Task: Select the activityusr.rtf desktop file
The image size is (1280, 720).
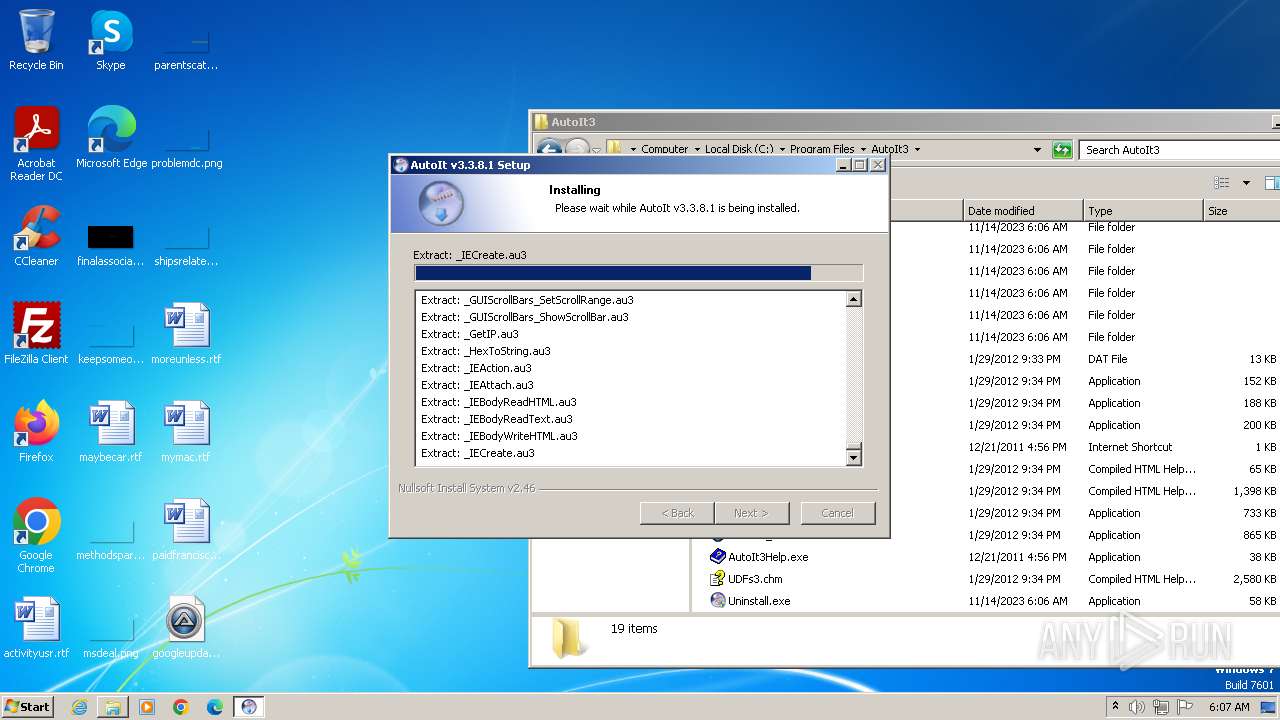Action: click(36, 628)
